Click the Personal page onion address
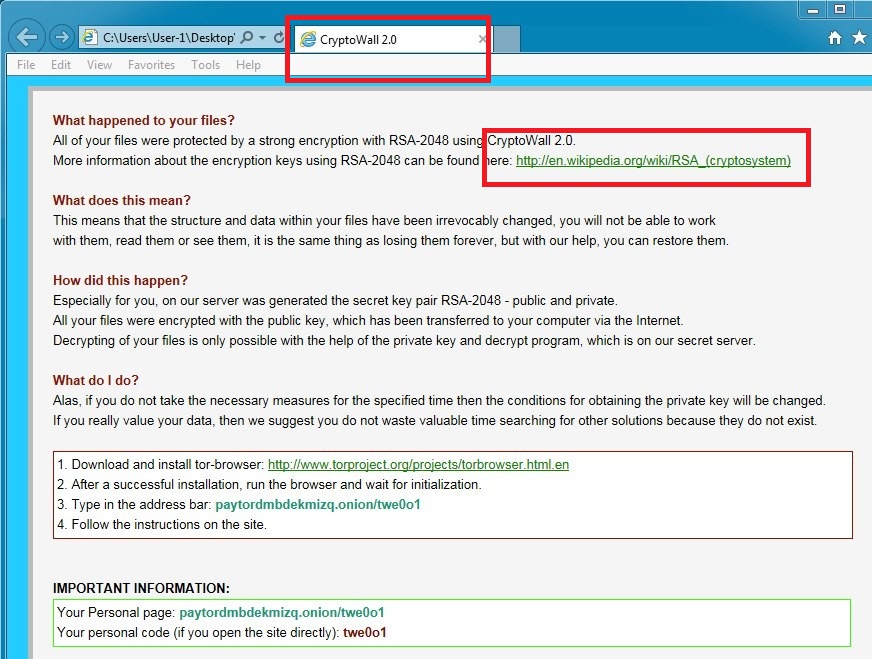This screenshot has width=872, height=659. 281,612
